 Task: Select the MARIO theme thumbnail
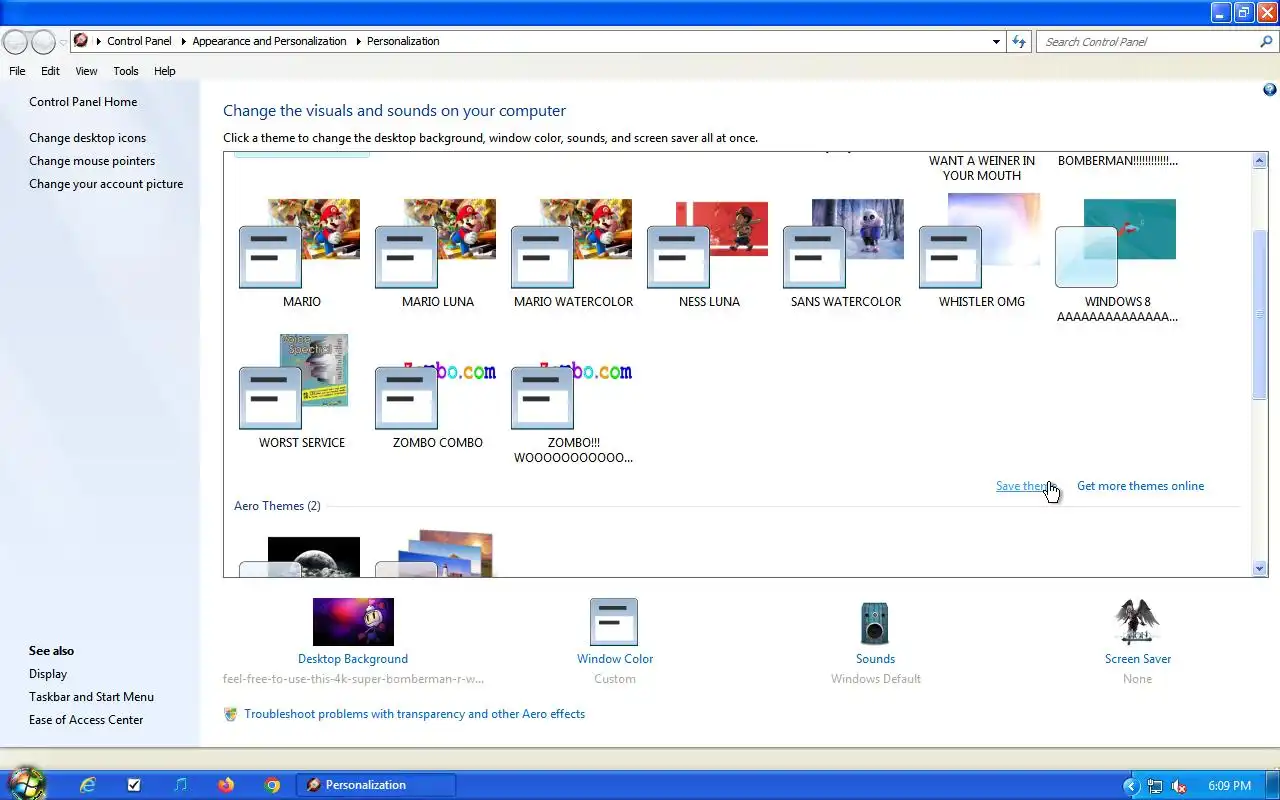300,244
